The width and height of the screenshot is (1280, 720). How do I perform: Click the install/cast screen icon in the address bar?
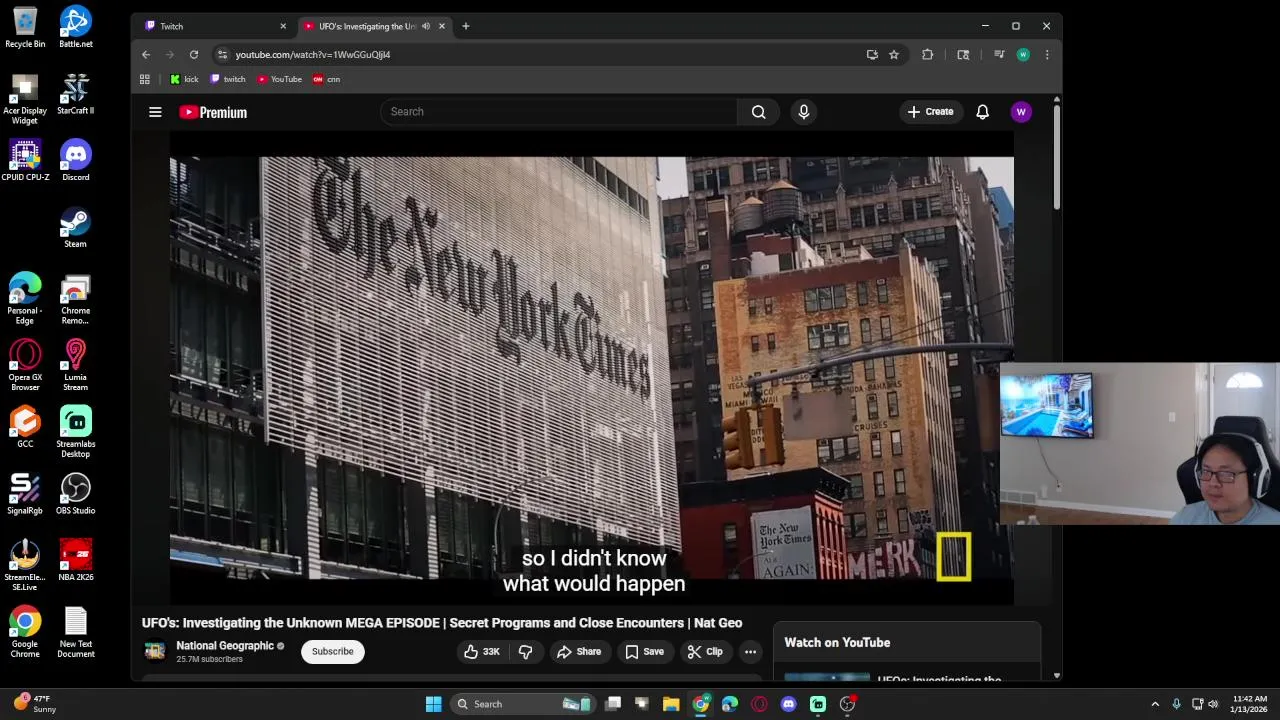(x=872, y=55)
